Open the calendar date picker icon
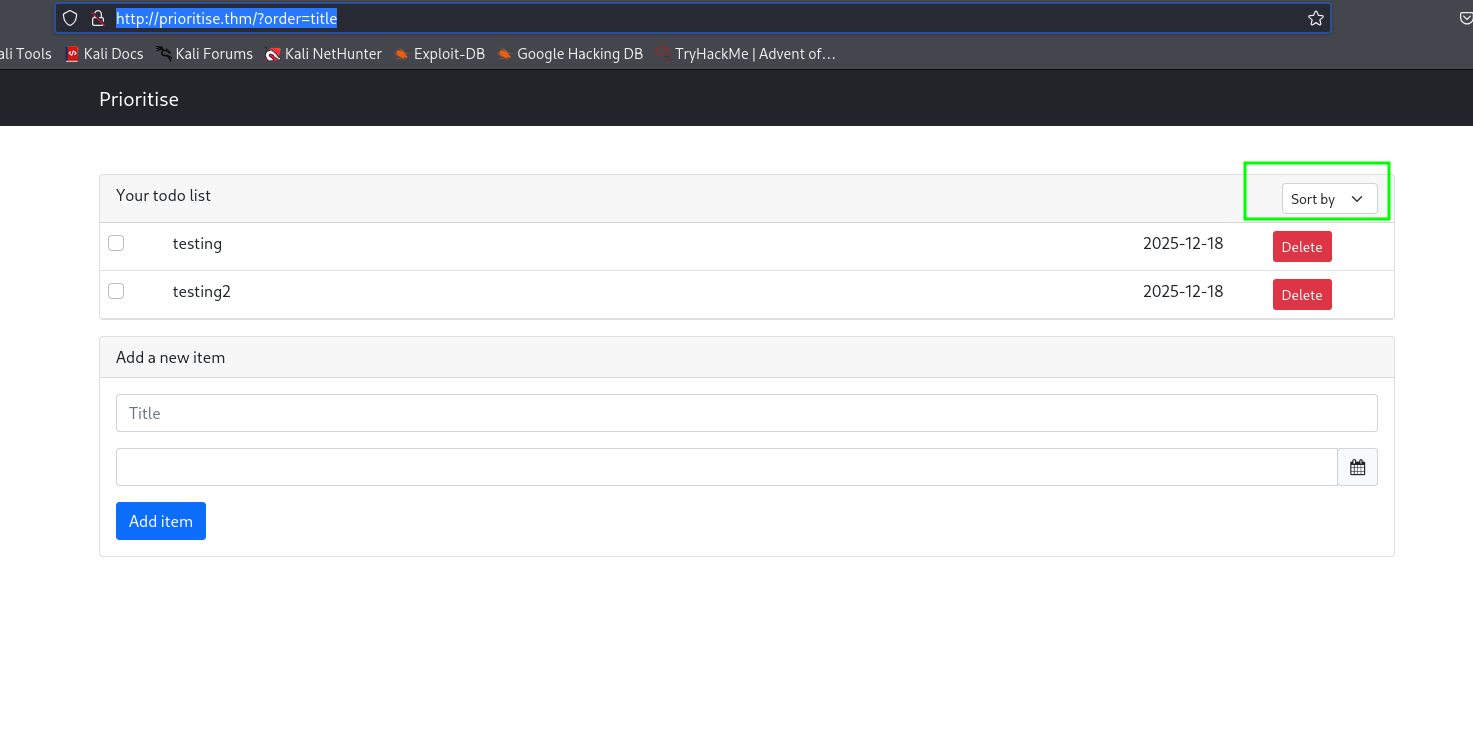The width and height of the screenshot is (1473, 741). tap(1357, 467)
